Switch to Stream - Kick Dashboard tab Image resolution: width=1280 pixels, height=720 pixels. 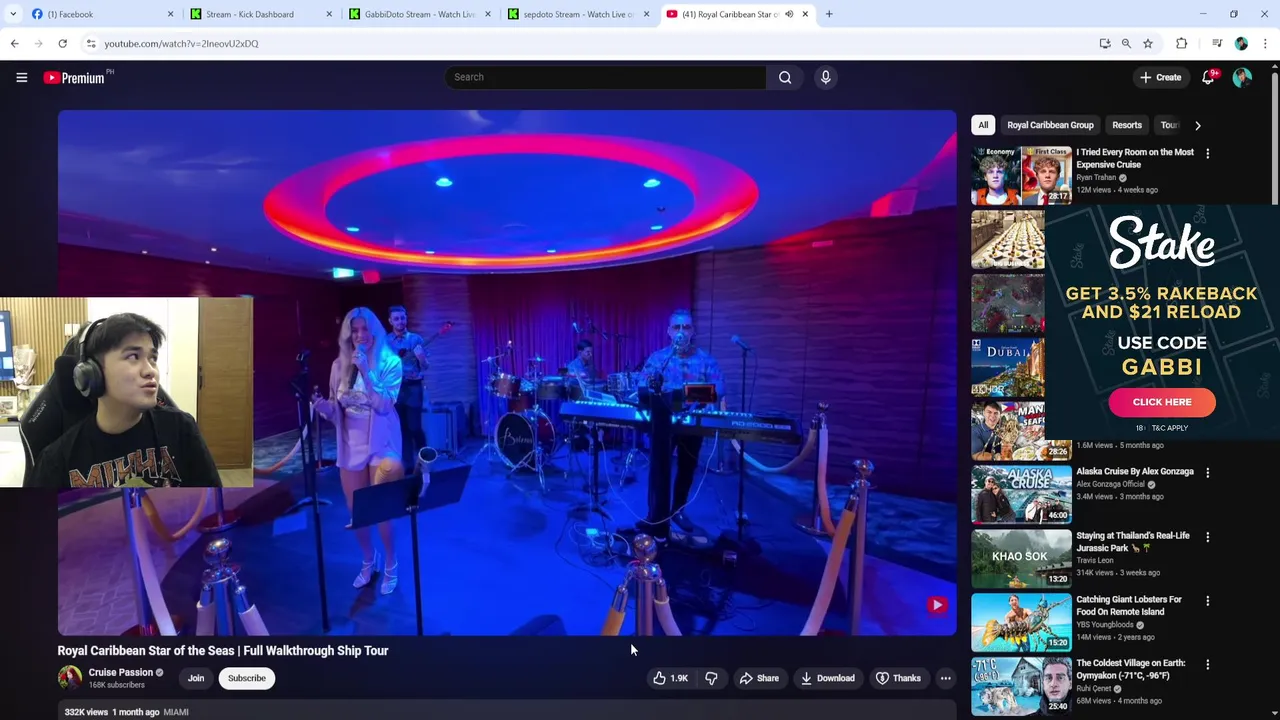point(260,14)
